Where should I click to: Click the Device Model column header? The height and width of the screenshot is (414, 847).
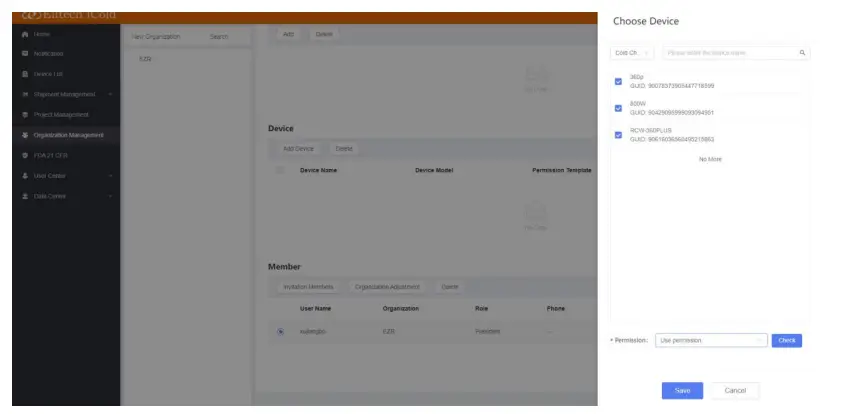pos(434,170)
